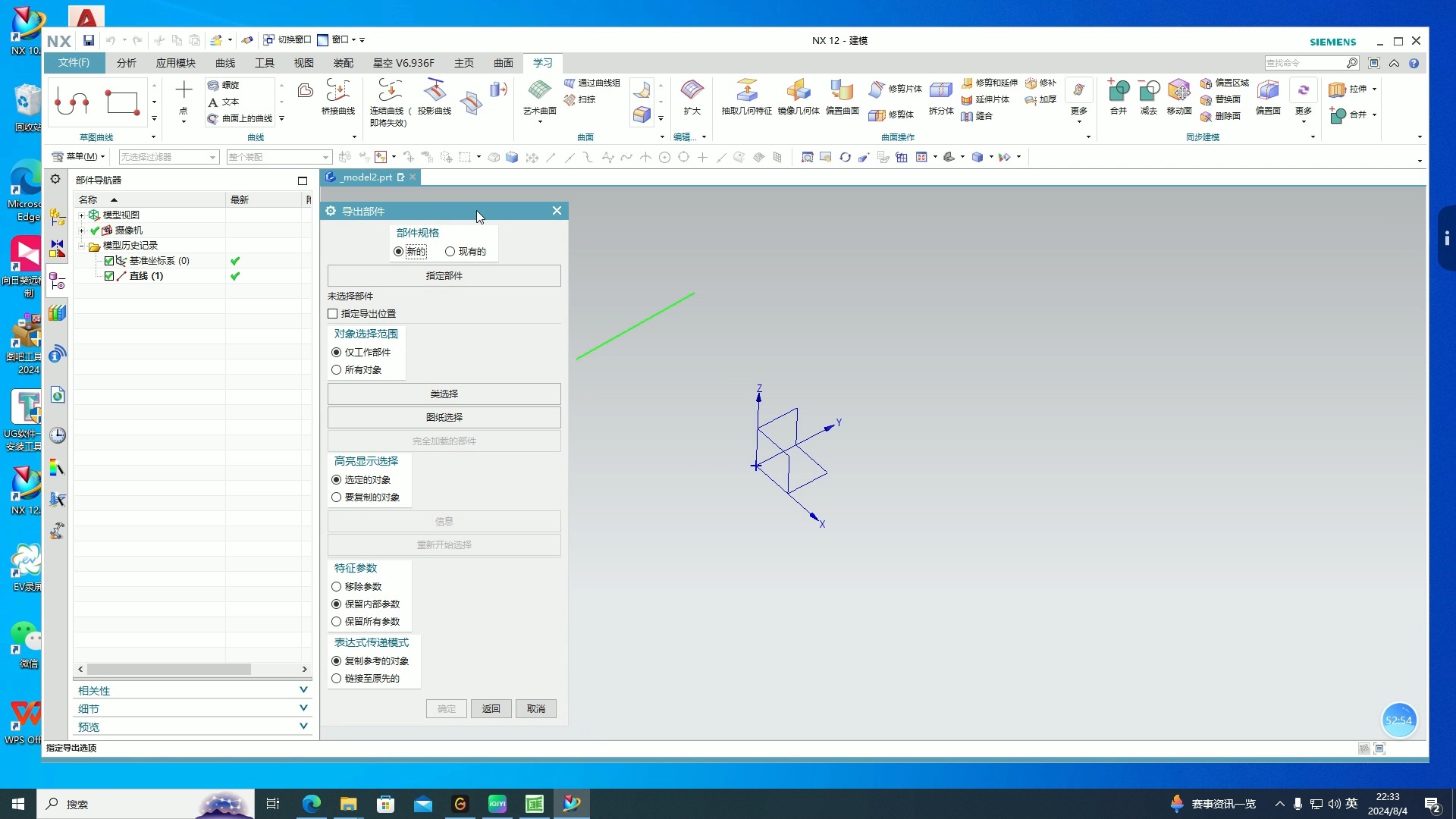Click the Specify Part button

point(444,276)
